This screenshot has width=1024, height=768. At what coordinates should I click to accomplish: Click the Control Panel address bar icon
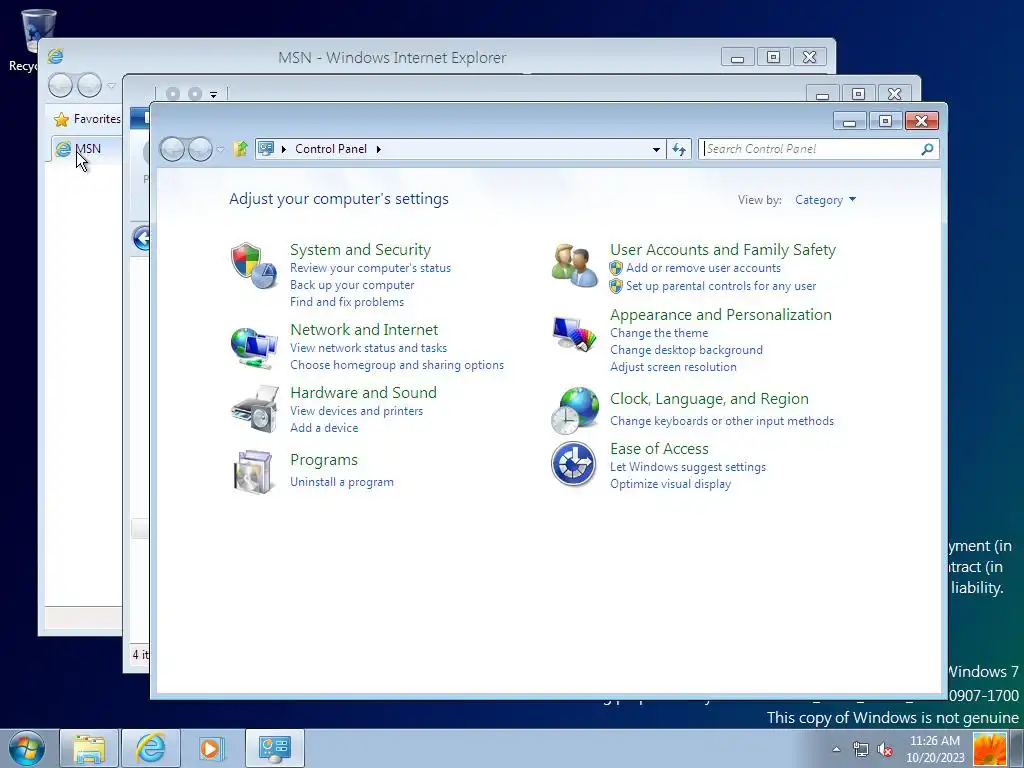click(266, 149)
